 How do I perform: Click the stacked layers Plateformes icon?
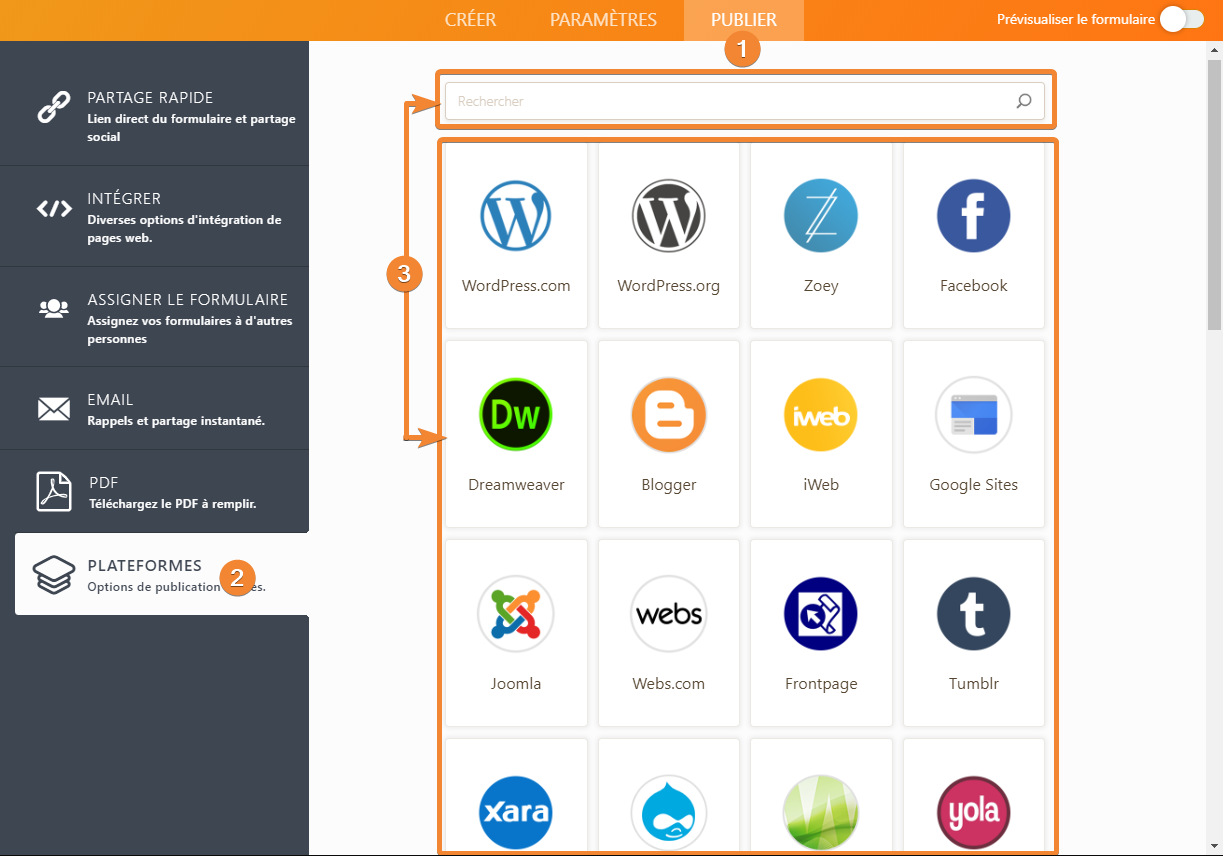(x=54, y=574)
